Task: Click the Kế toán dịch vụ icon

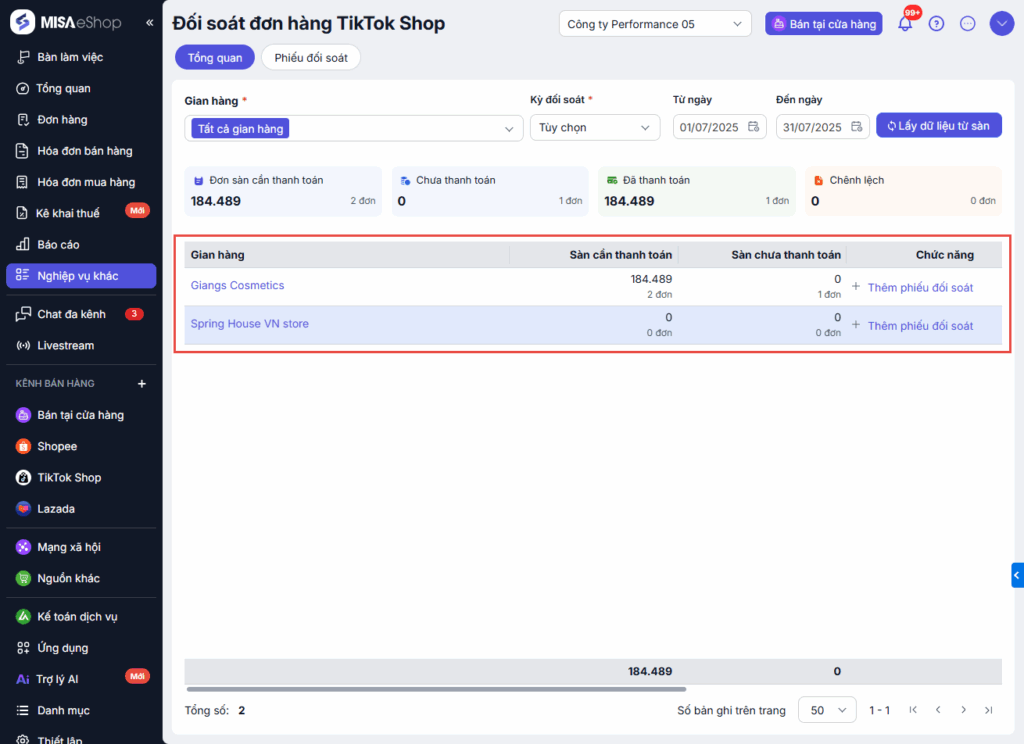Action: (24, 616)
